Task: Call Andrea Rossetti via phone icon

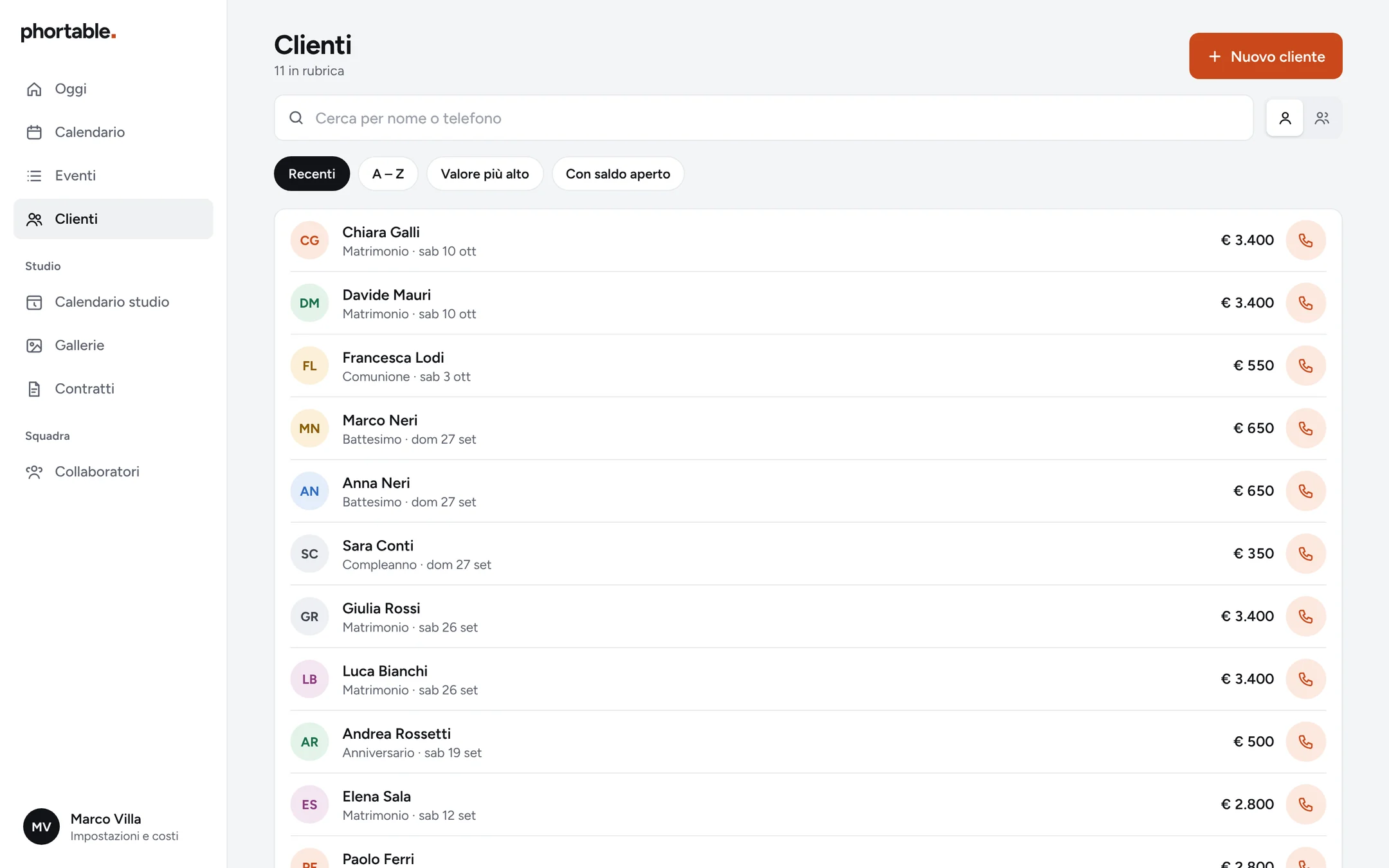Action: pyautogui.click(x=1305, y=742)
